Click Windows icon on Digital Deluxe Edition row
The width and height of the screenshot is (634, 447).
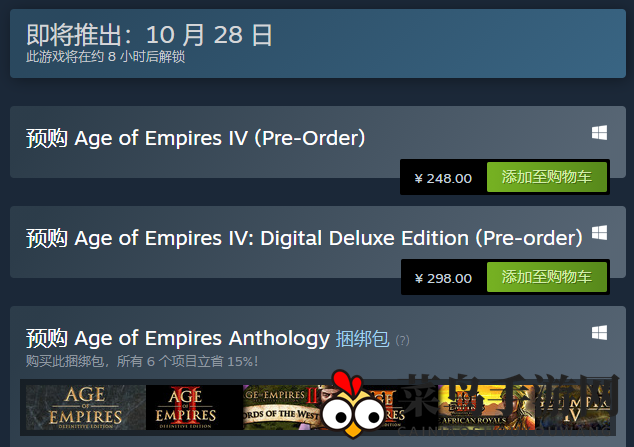(x=599, y=233)
